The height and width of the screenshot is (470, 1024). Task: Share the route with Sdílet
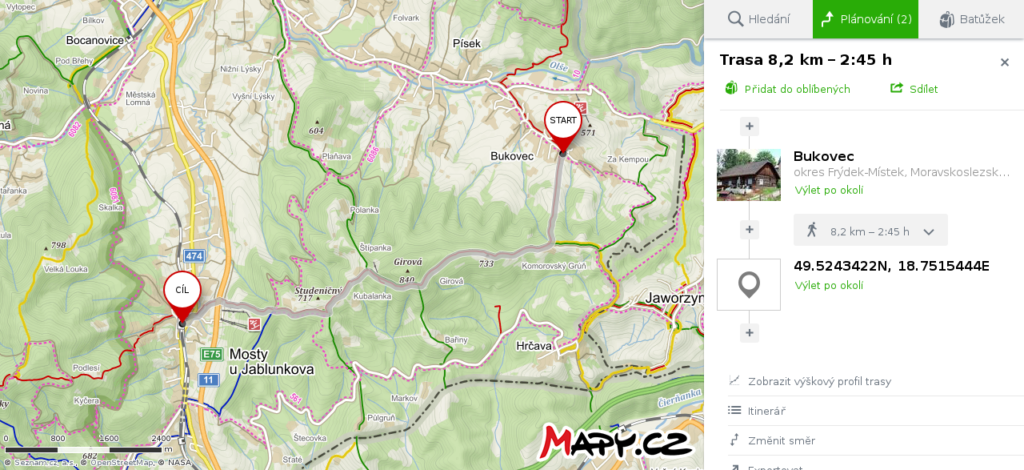tap(914, 89)
